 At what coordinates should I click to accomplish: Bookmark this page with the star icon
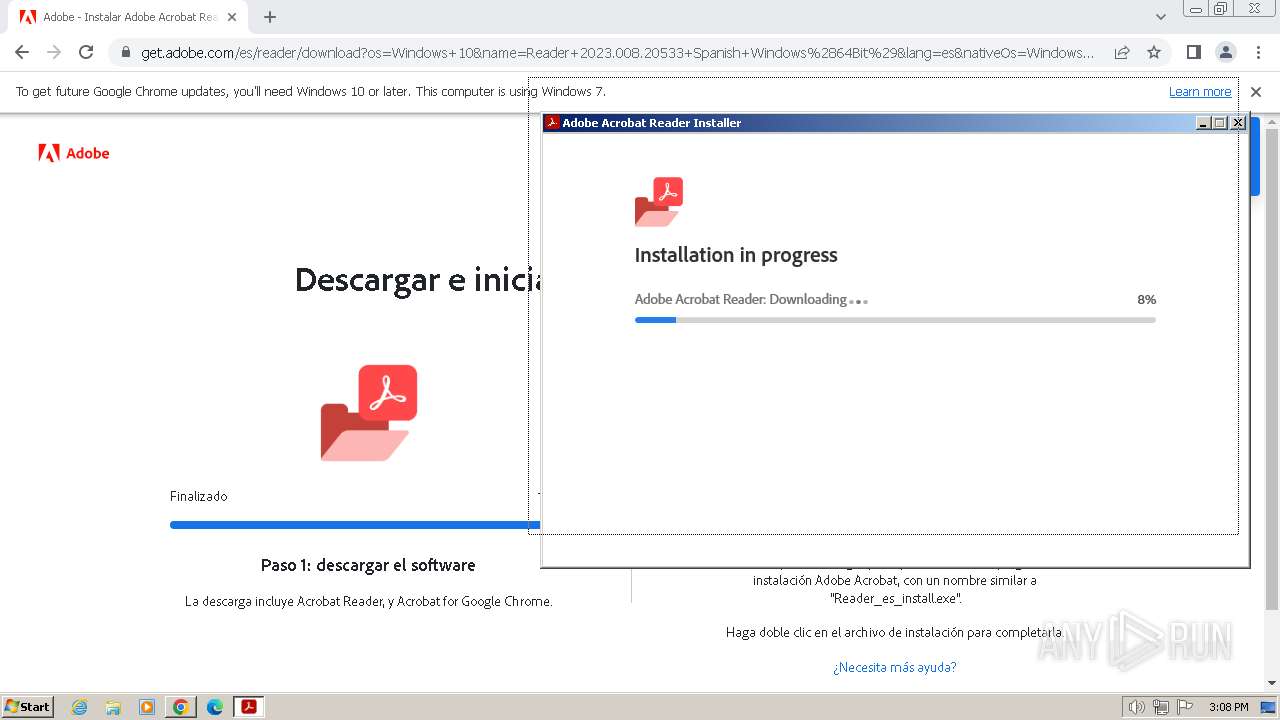pos(1154,52)
